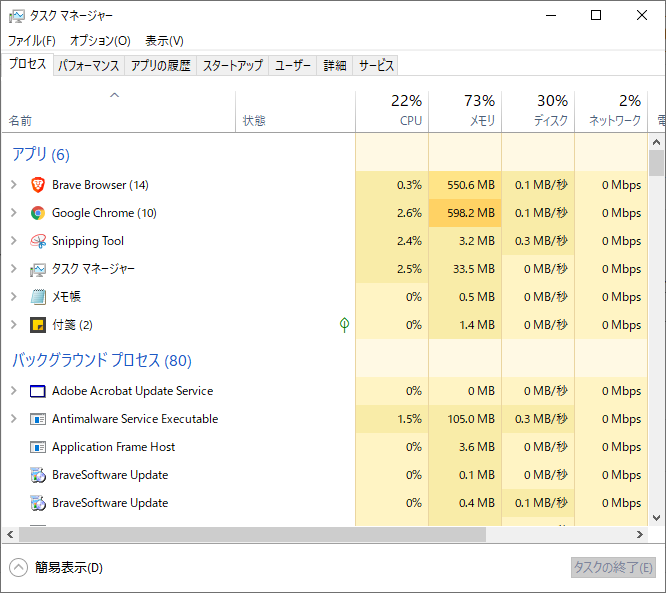Click the 550.6 MB memory cell
This screenshot has width=666, height=593.
(465, 185)
